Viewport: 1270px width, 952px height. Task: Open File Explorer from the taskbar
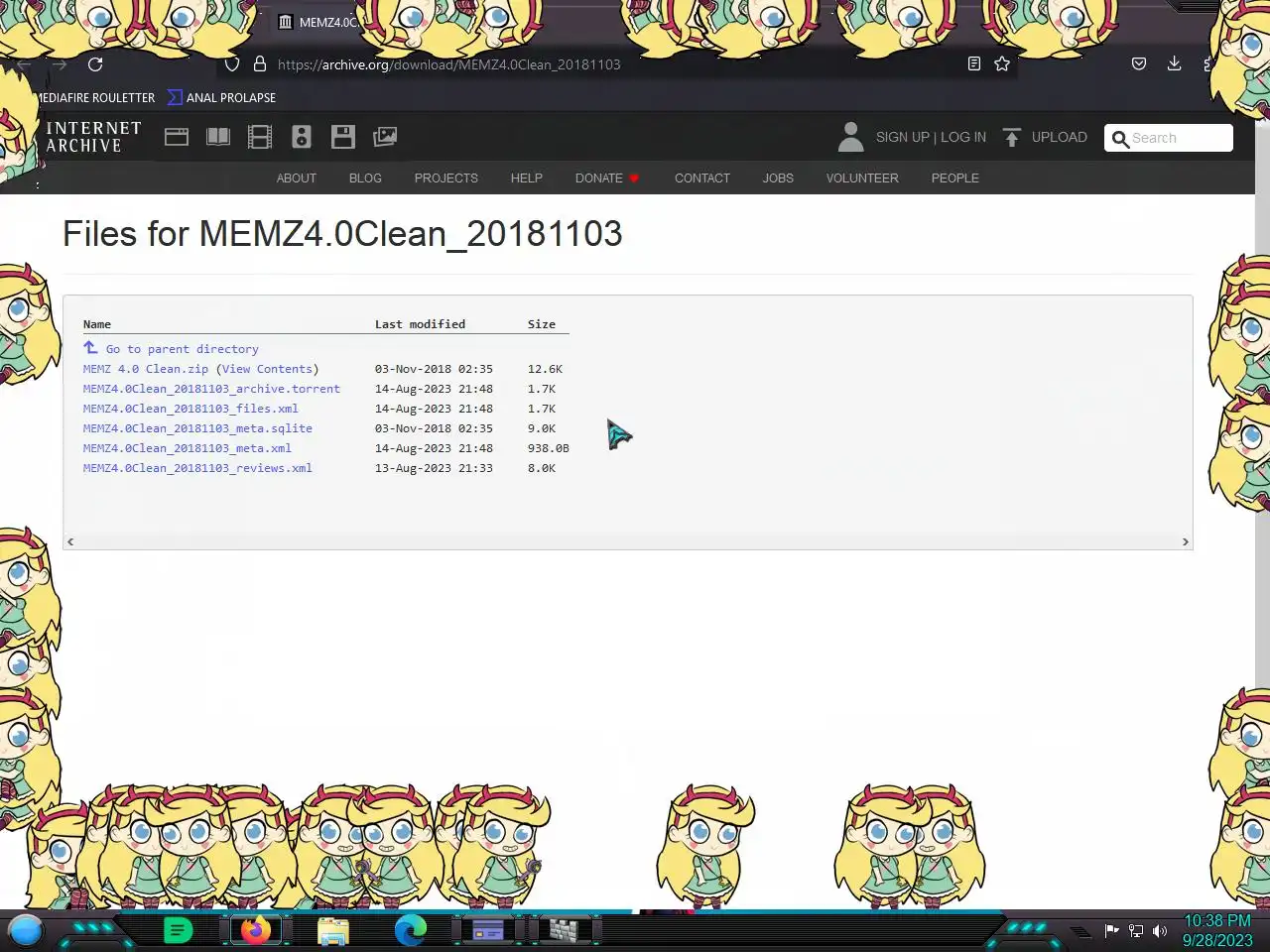click(333, 931)
